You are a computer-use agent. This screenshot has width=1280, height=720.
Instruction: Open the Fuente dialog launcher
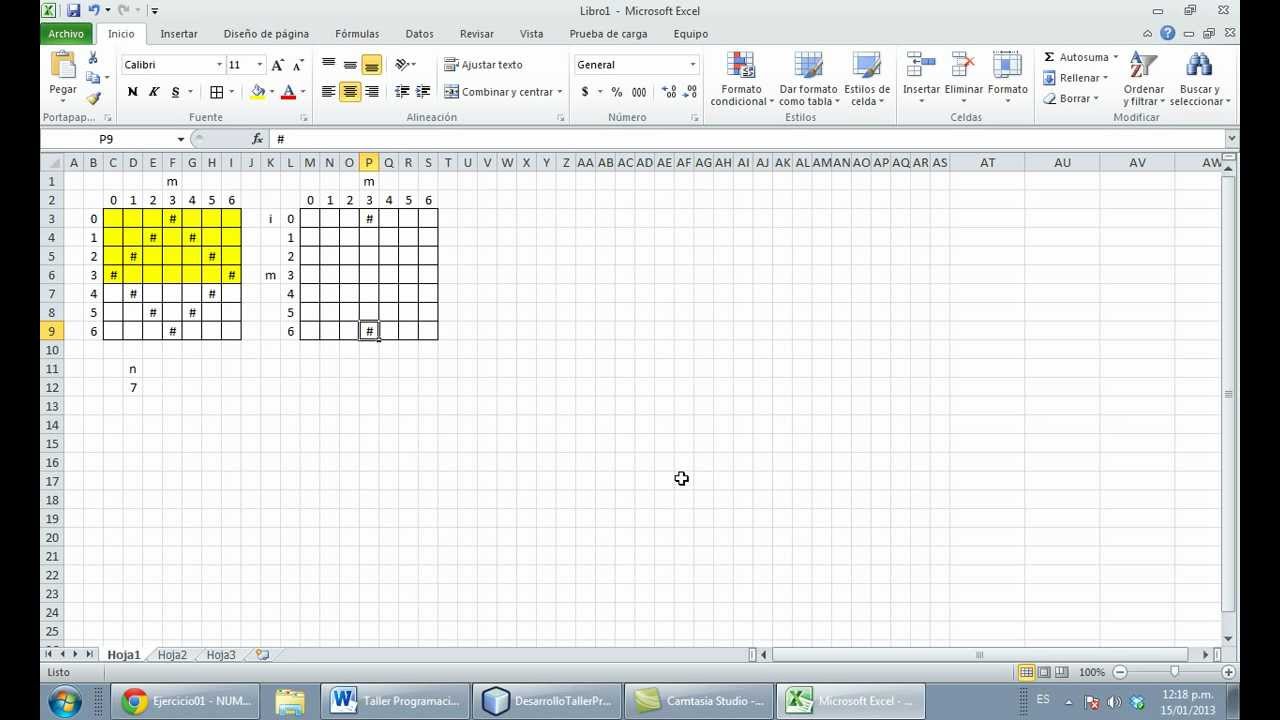[306, 118]
